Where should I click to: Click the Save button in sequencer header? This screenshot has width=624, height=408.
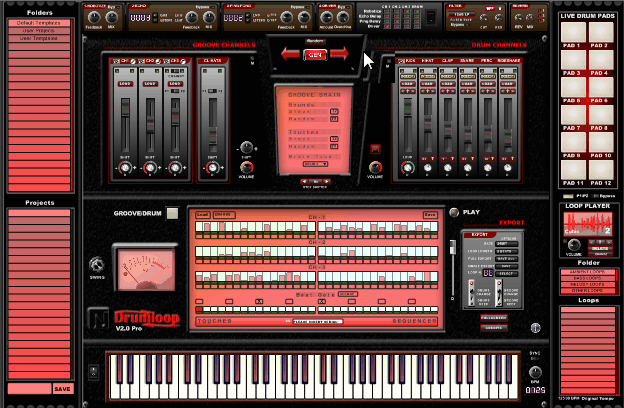coord(430,215)
